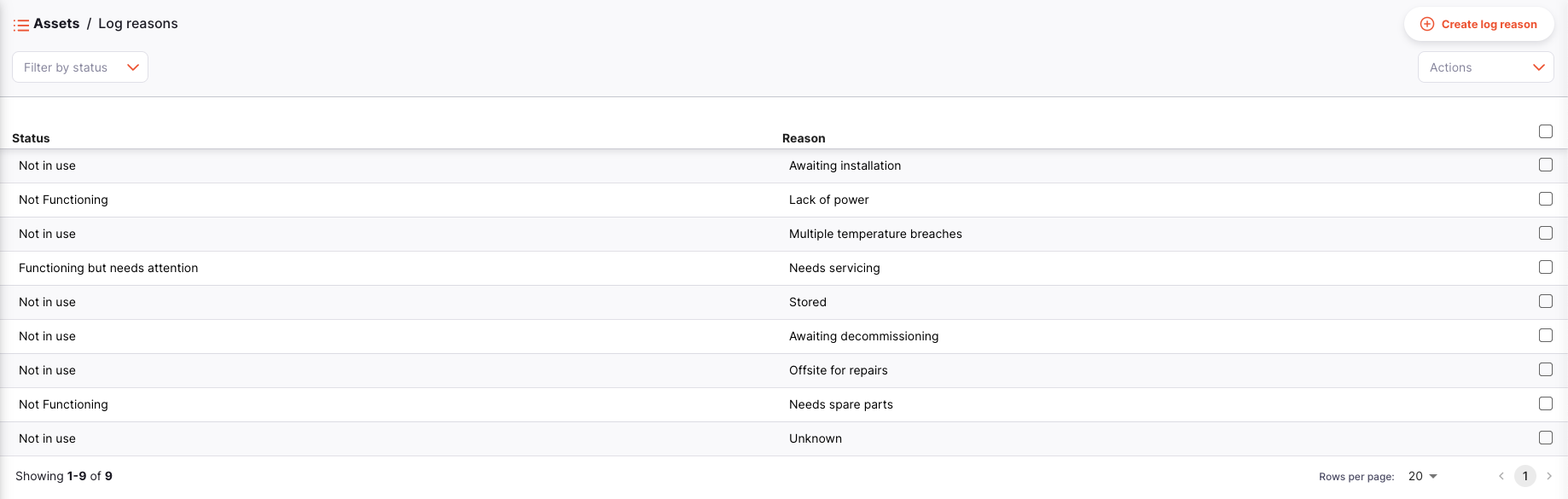Expand the Rows per page selector
This screenshot has width=1568, height=499.
[1422, 476]
